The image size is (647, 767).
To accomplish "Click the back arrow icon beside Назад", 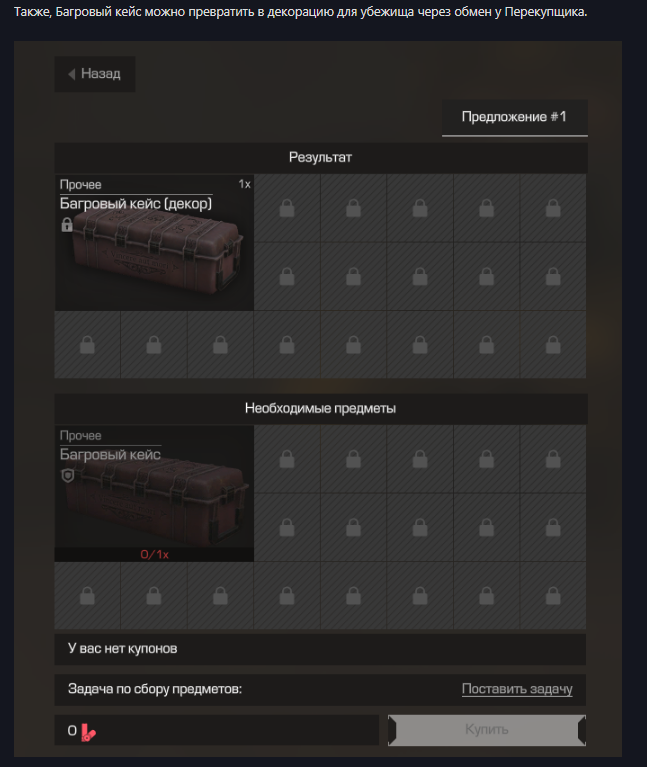I will point(72,74).
